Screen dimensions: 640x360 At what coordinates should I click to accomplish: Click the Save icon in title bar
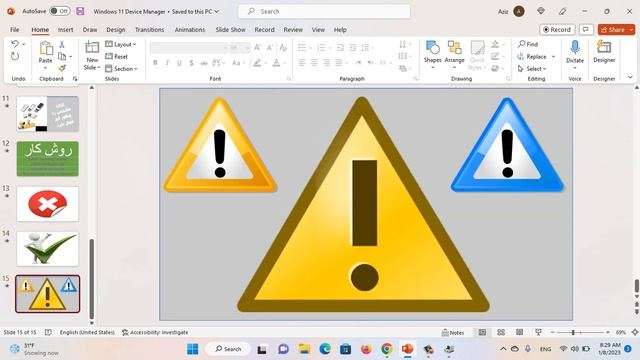coord(80,11)
